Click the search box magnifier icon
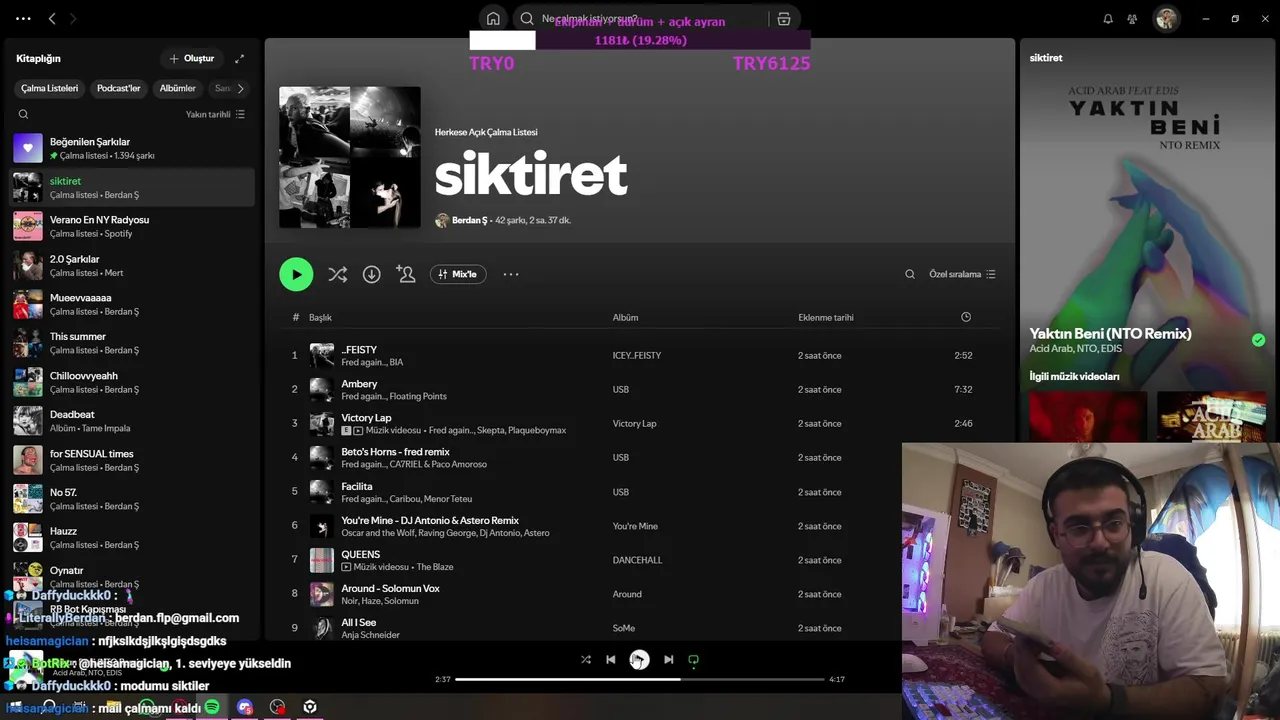The image size is (1280, 720). (527, 18)
